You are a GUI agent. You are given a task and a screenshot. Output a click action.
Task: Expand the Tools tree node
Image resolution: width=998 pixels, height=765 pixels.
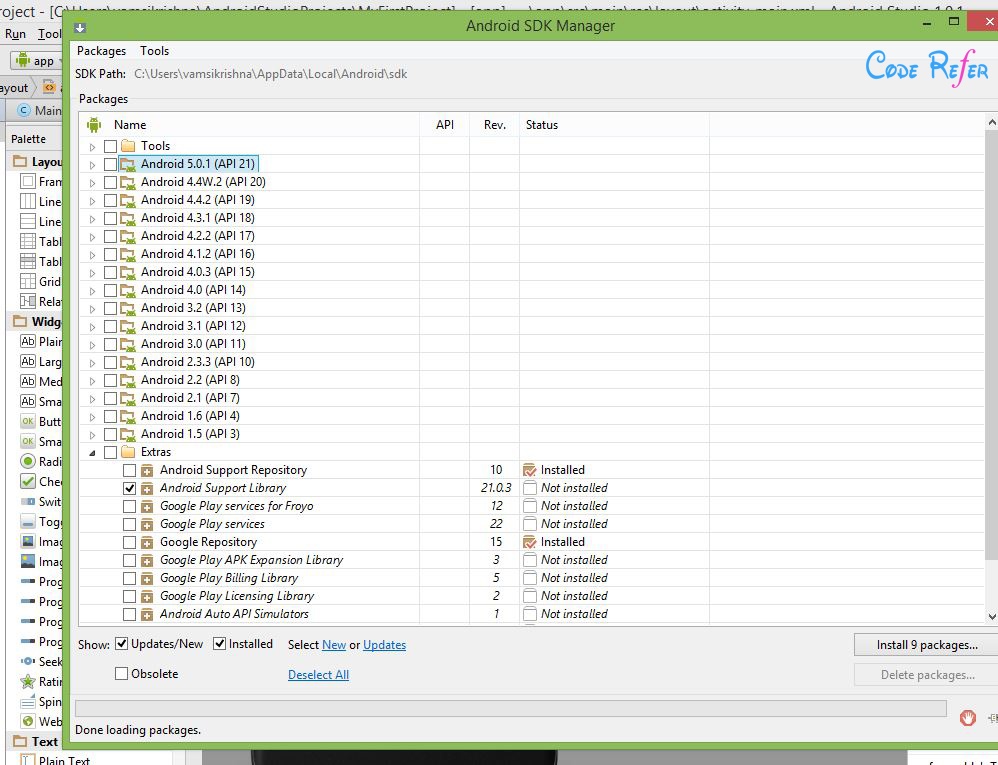tap(92, 147)
